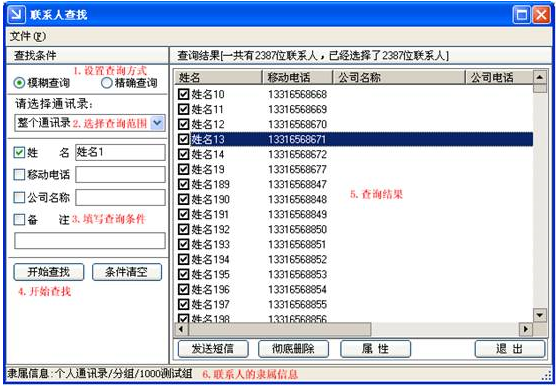The image size is (558, 387).
Task: Click the vertical scrollbar down arrow
Action: click(540, 315)
